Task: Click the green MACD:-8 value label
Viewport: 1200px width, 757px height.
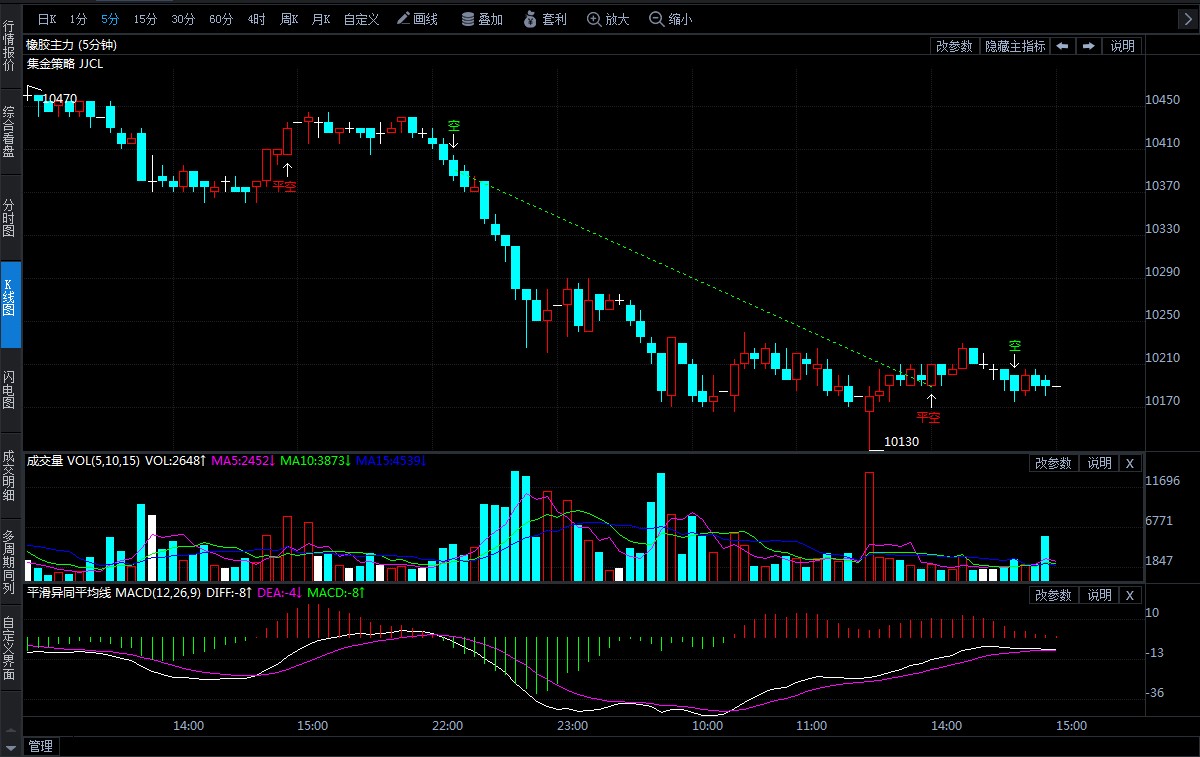Action: (x=336, y=593)
